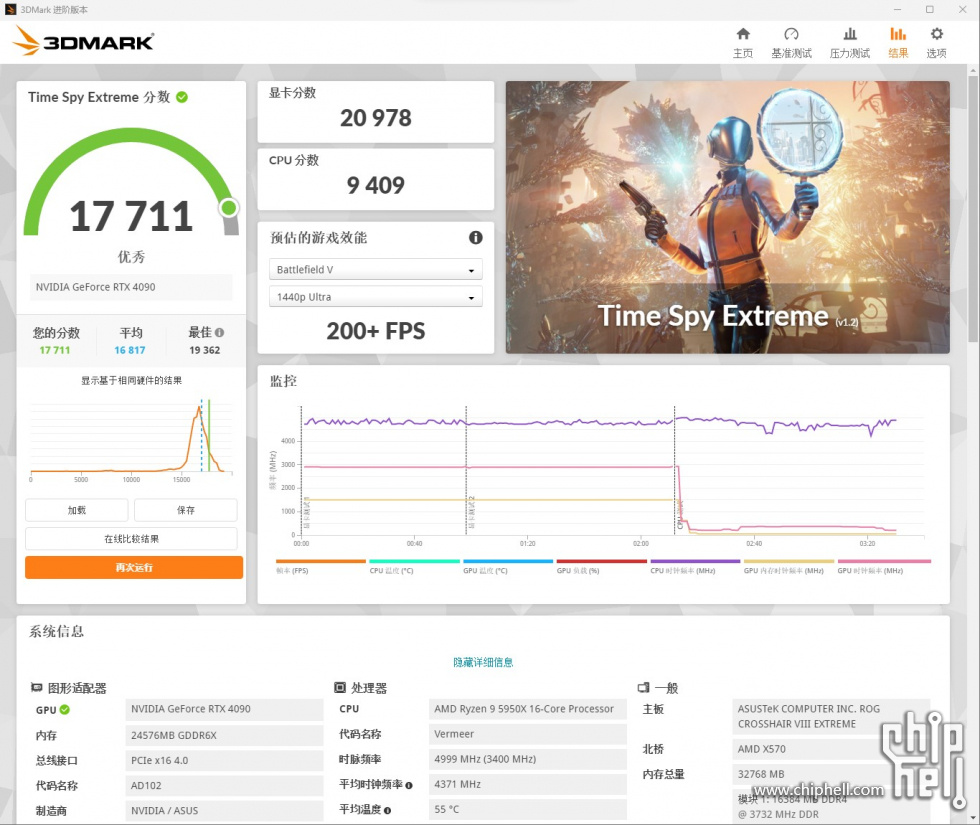The image size is (980, 825).
Task: Click the info icon beside 平均时钟频率
Action: pos(409,786)
